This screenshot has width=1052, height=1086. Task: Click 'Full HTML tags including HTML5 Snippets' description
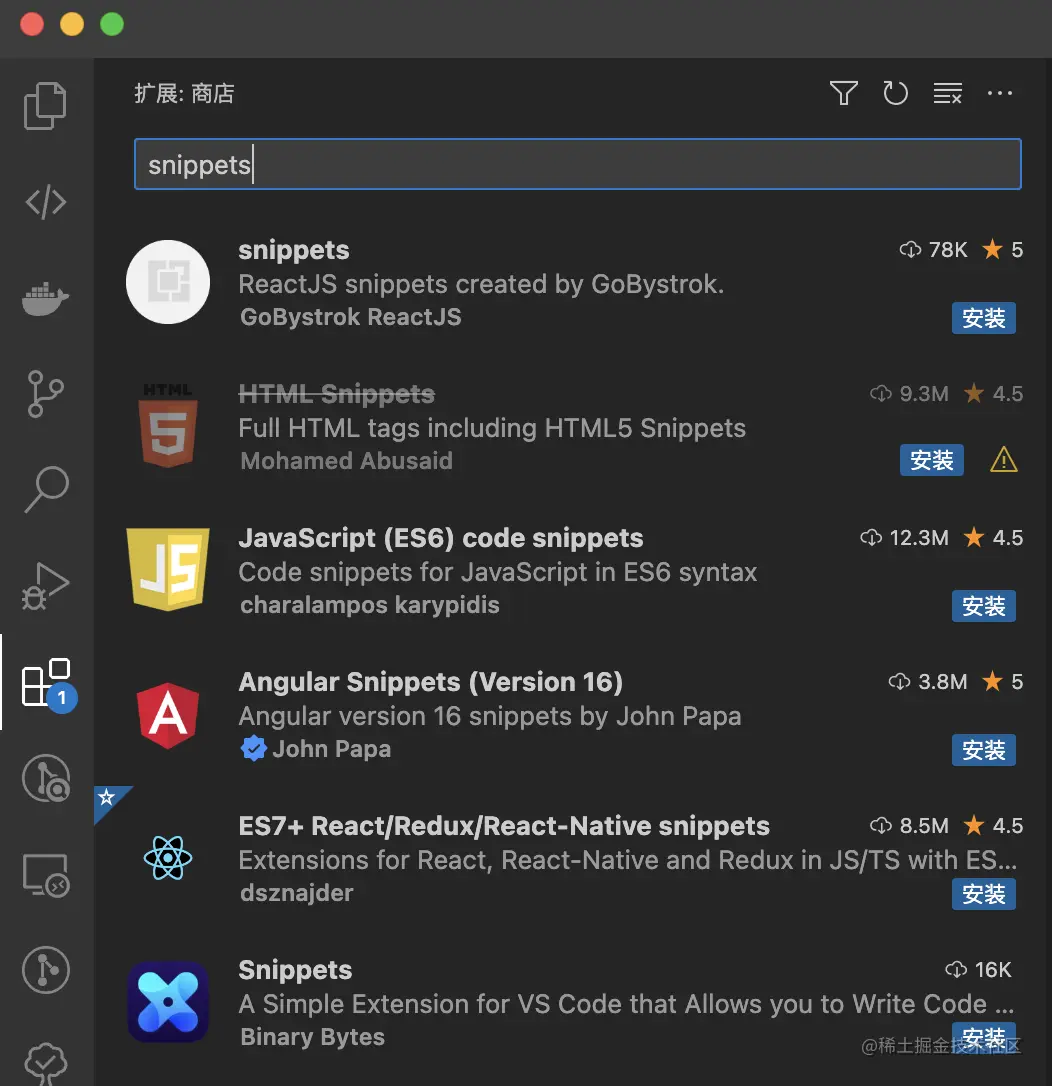click(492, 429)
